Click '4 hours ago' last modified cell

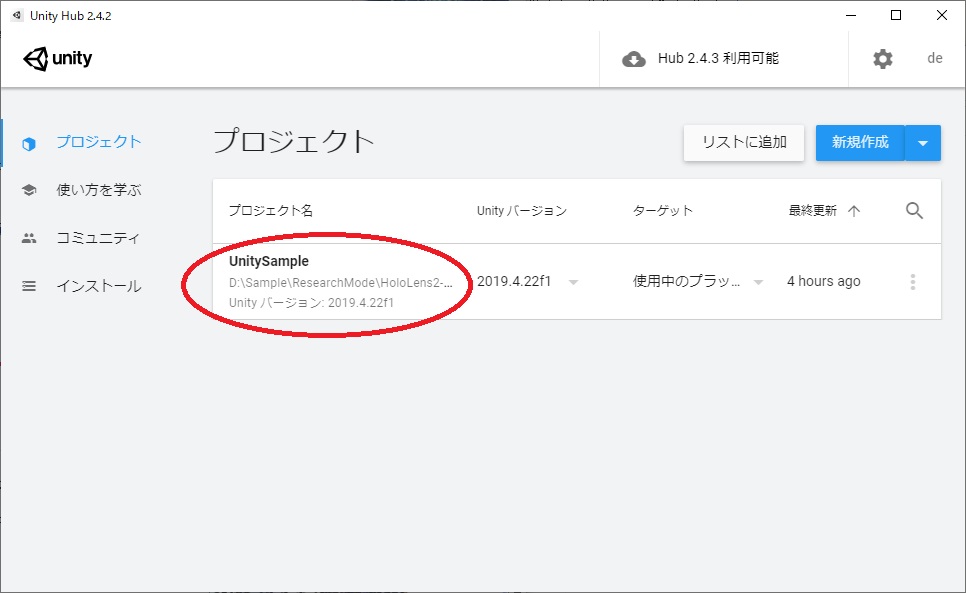pyautogui.click(x=824, y=281)
